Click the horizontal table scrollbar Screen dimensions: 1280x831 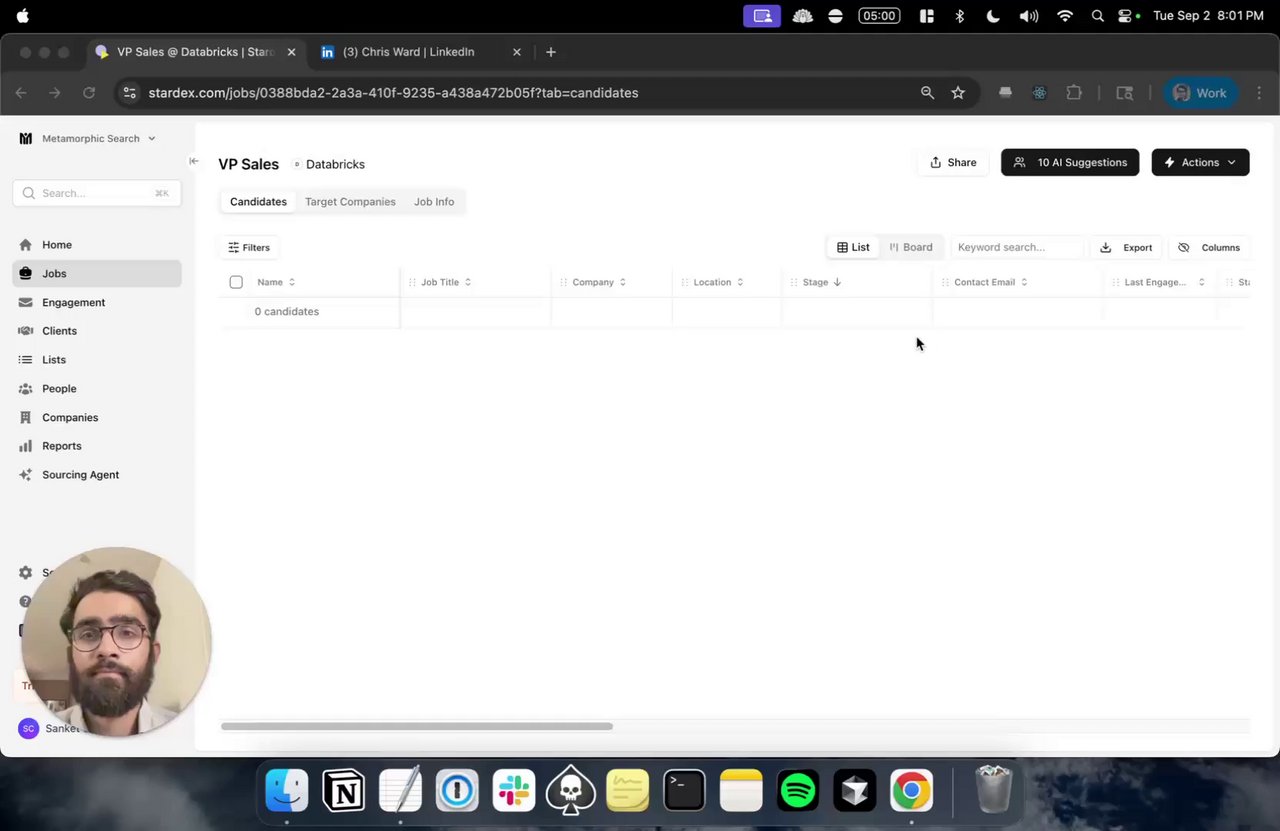417,726
